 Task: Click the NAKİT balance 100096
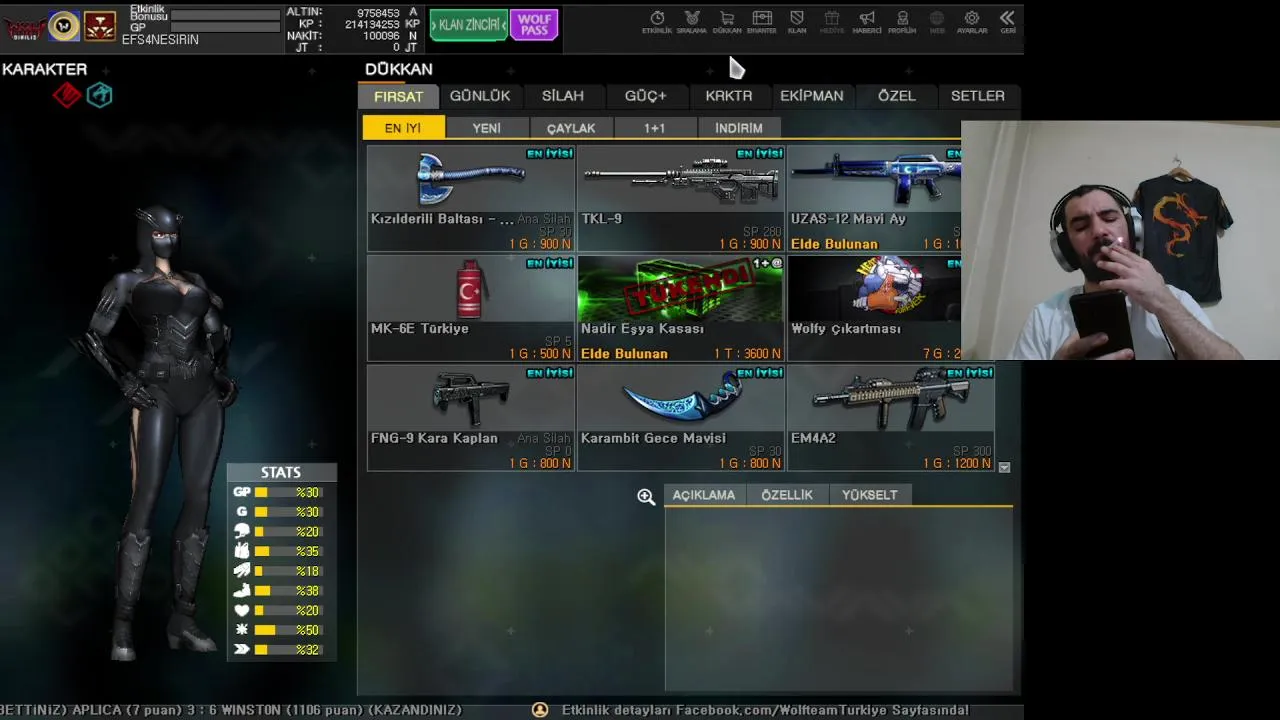point(382,36)
